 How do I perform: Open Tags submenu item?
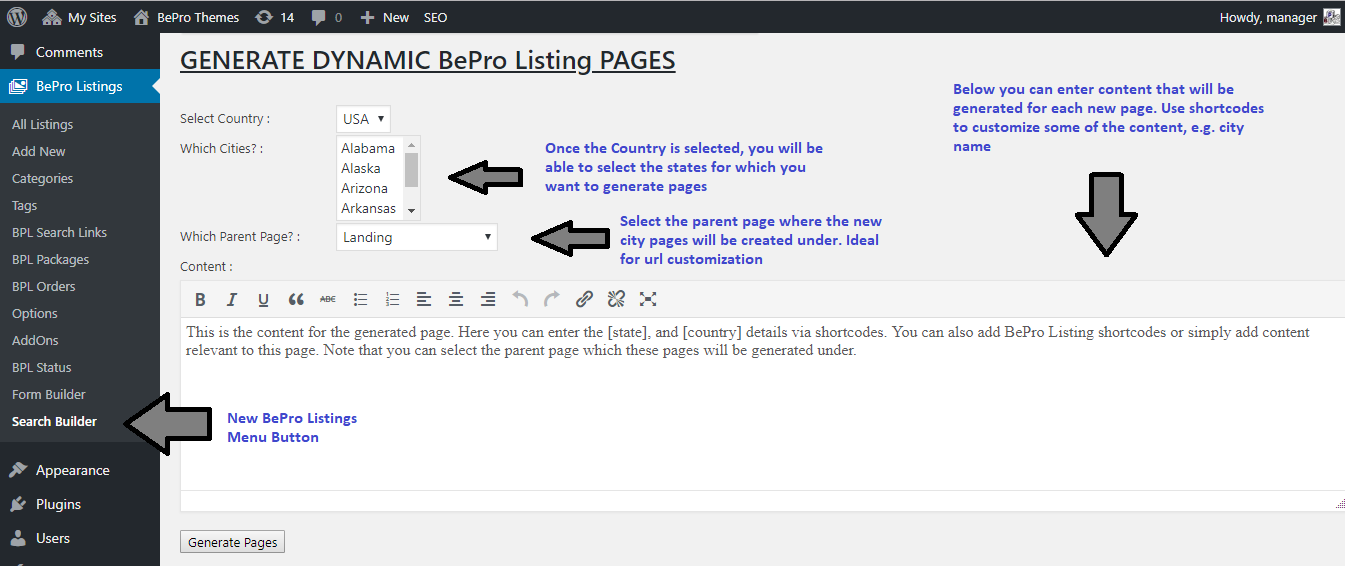[x=24, y=205]
